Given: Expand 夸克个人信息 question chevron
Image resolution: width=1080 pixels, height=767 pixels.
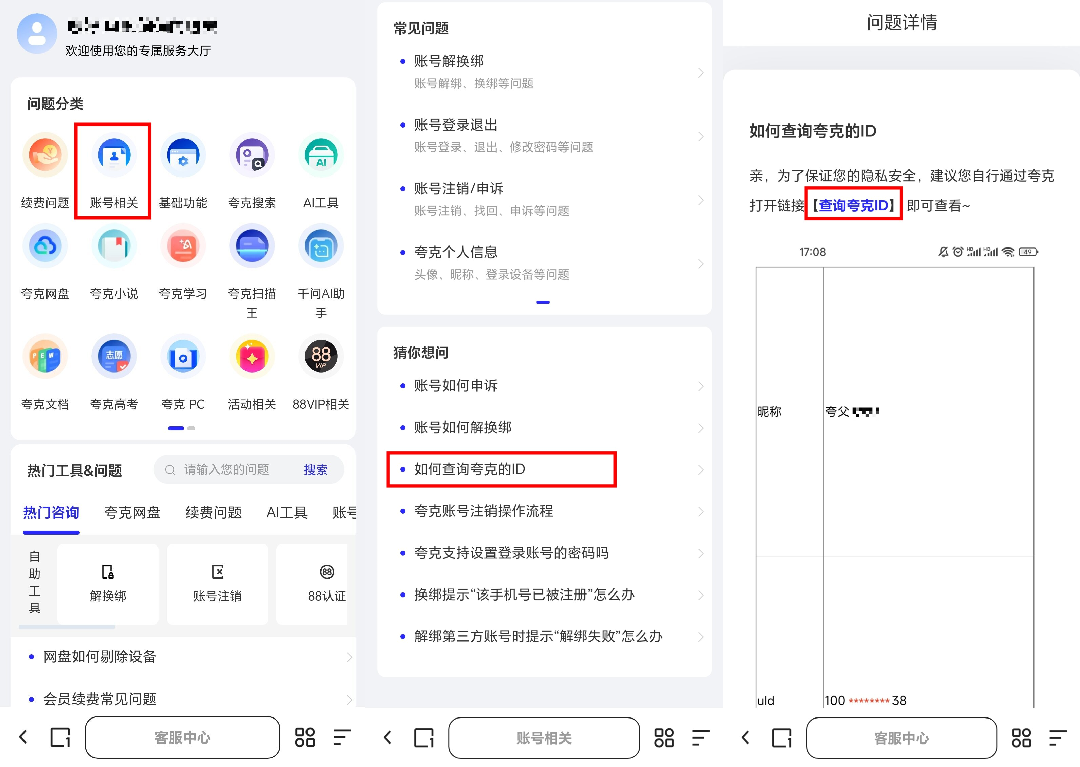Looking at the screenshot, I should click(x=700, y=264).
